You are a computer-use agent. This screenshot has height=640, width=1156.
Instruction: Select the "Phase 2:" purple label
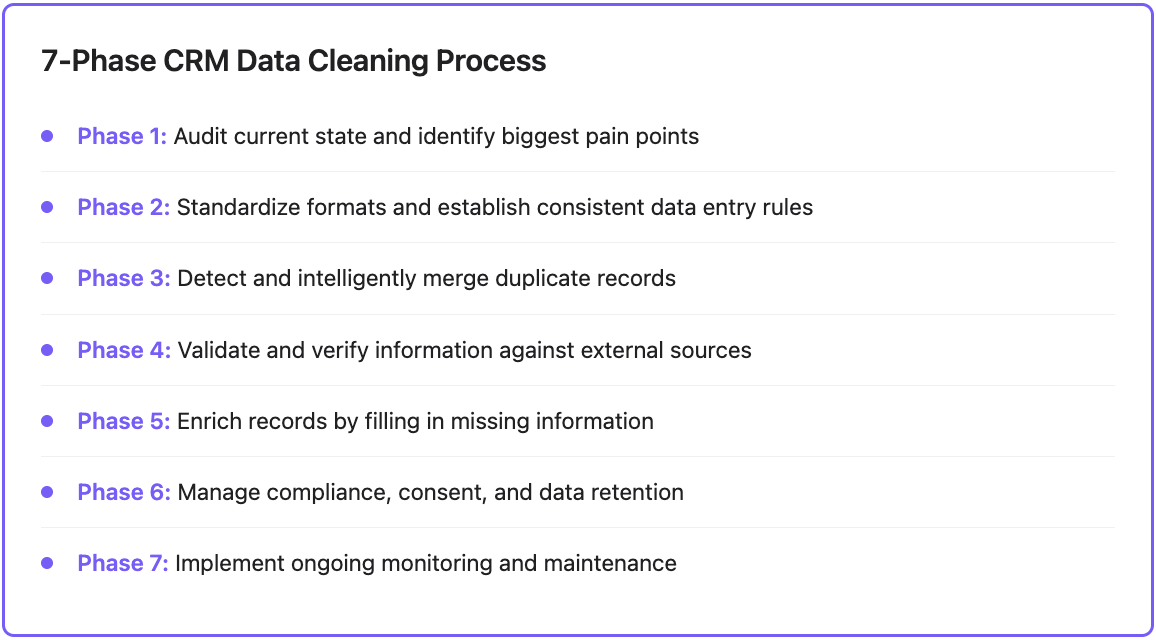pyautogui.click(x=124, y=207)
